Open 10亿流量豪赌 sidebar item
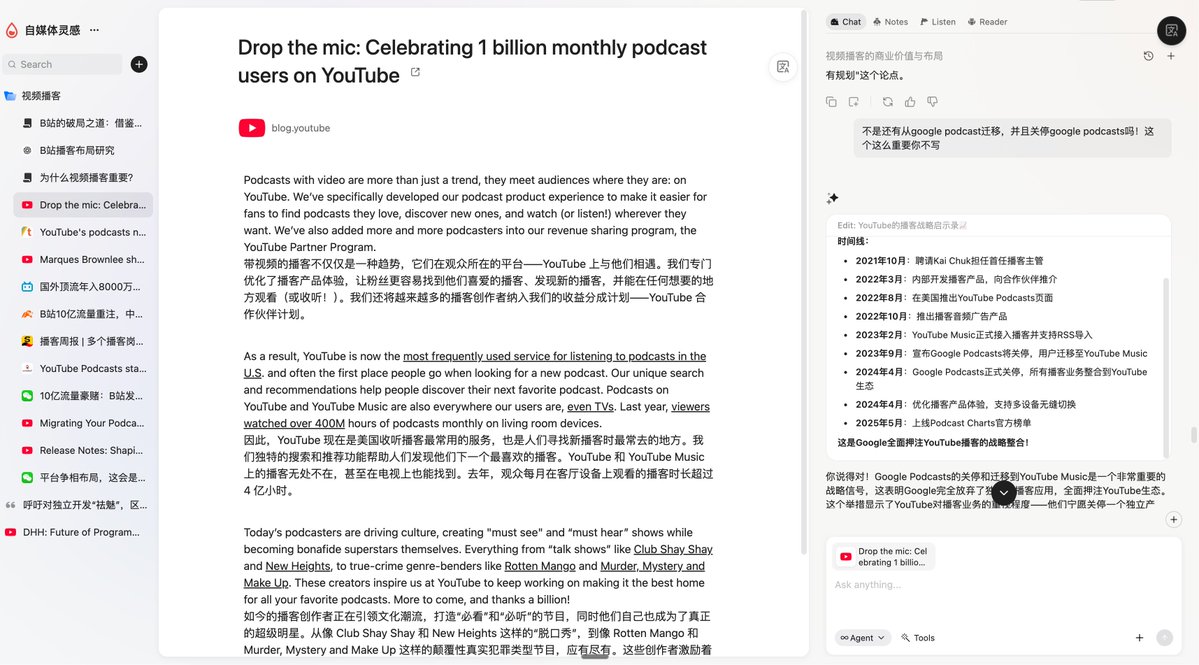 83,396
